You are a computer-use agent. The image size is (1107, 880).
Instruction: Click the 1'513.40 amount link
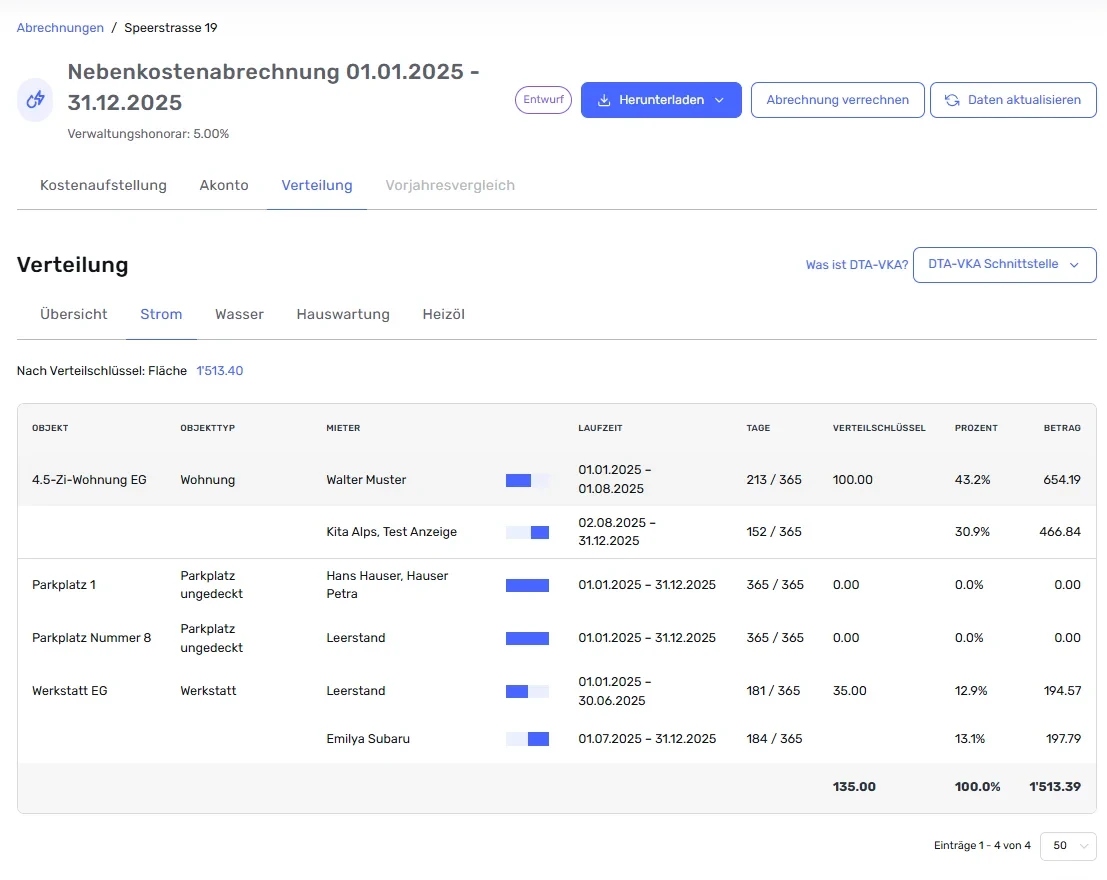pos(220,371)
